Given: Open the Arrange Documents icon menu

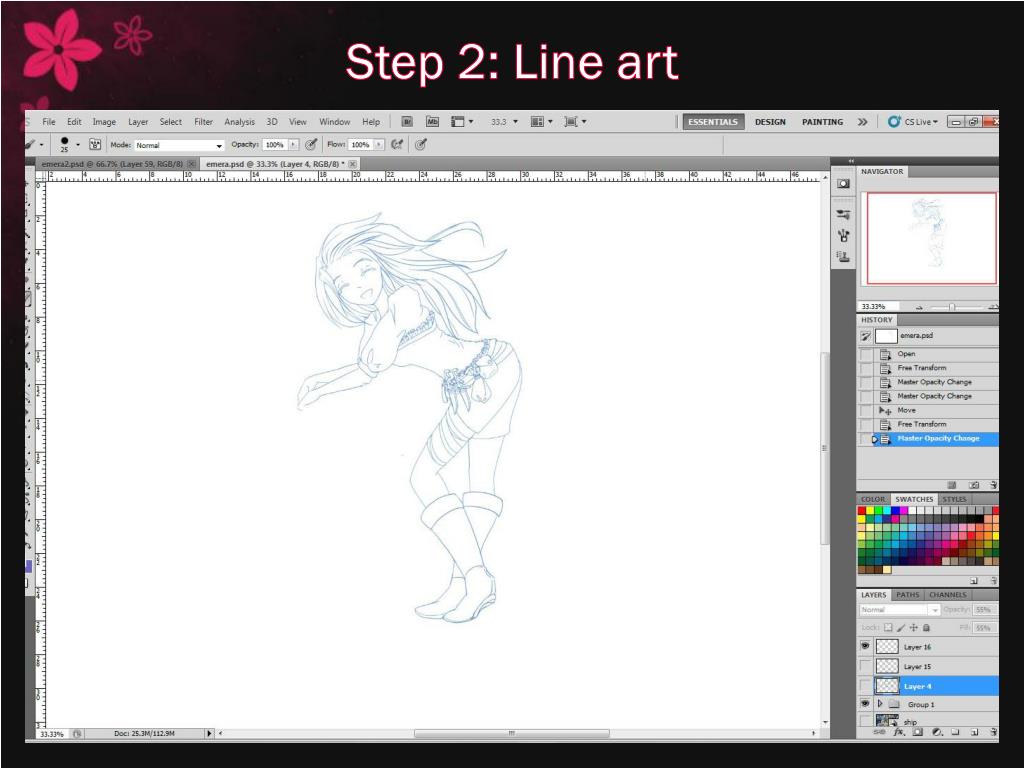Looking at the screenshot, I should tap(541, 121).
